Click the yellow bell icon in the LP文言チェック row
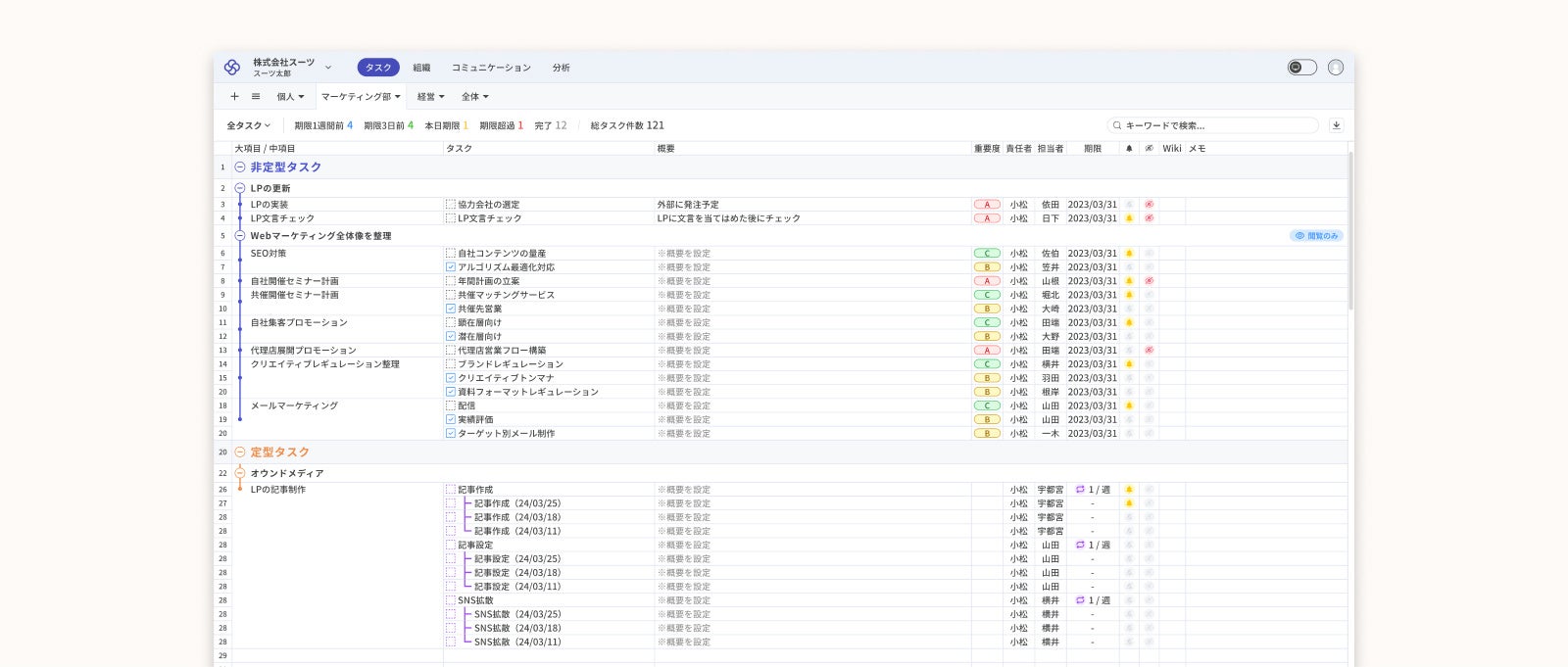This screenshot has height=667, width=1568. coord(1129,218)
